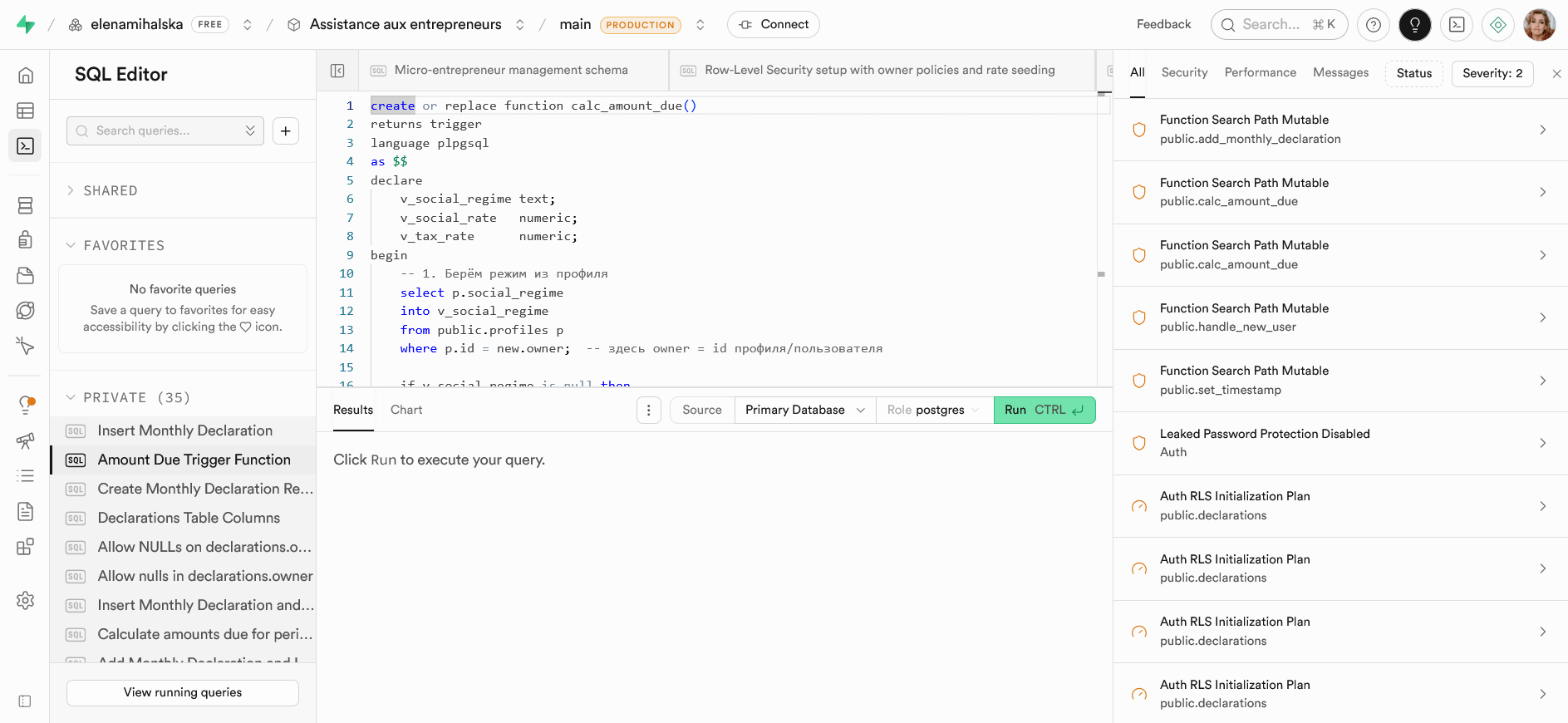Focus the Search queries input
The width and height of the screenshot is (1568, 723).
pos(165,130)
